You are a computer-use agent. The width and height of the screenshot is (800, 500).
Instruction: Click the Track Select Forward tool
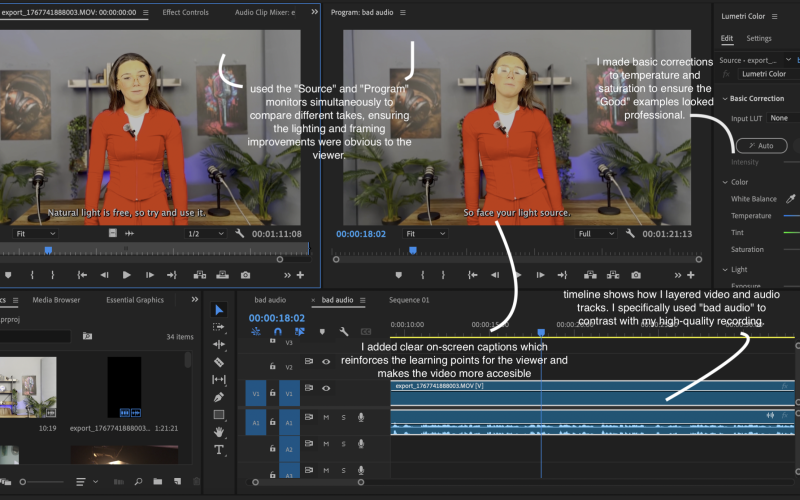219,327
